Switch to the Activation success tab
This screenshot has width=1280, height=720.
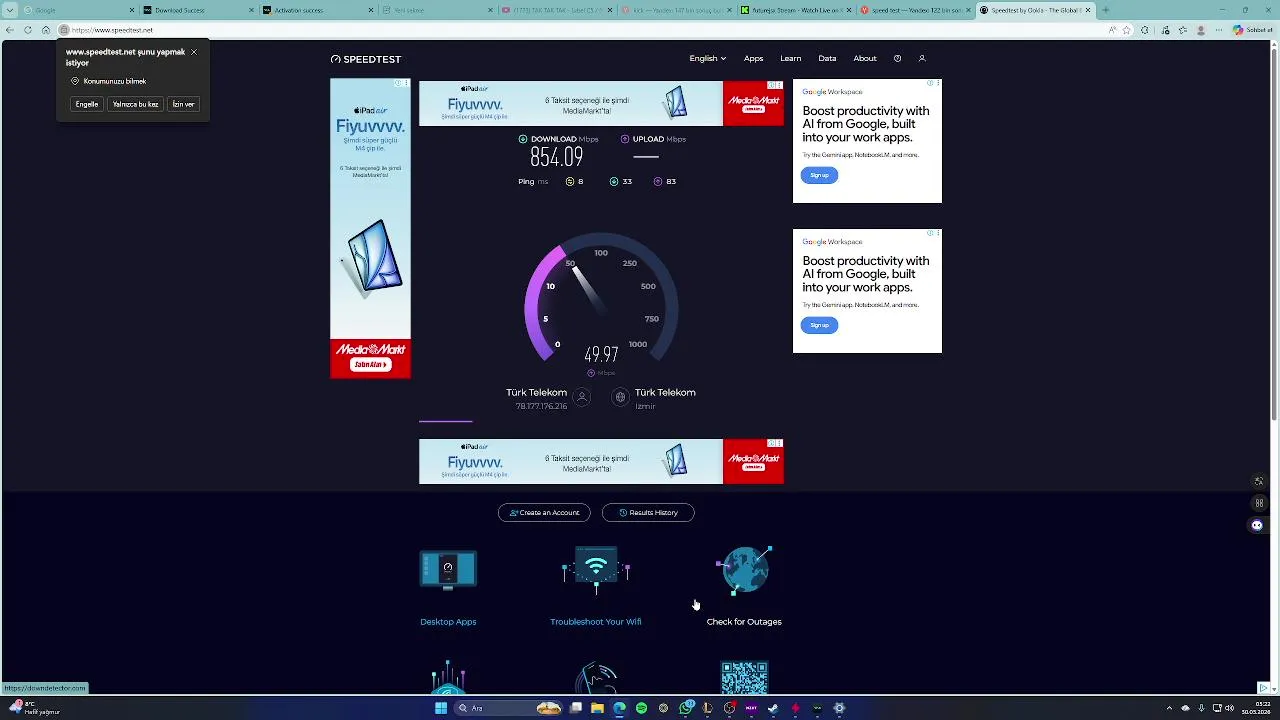tap(316, 10)
